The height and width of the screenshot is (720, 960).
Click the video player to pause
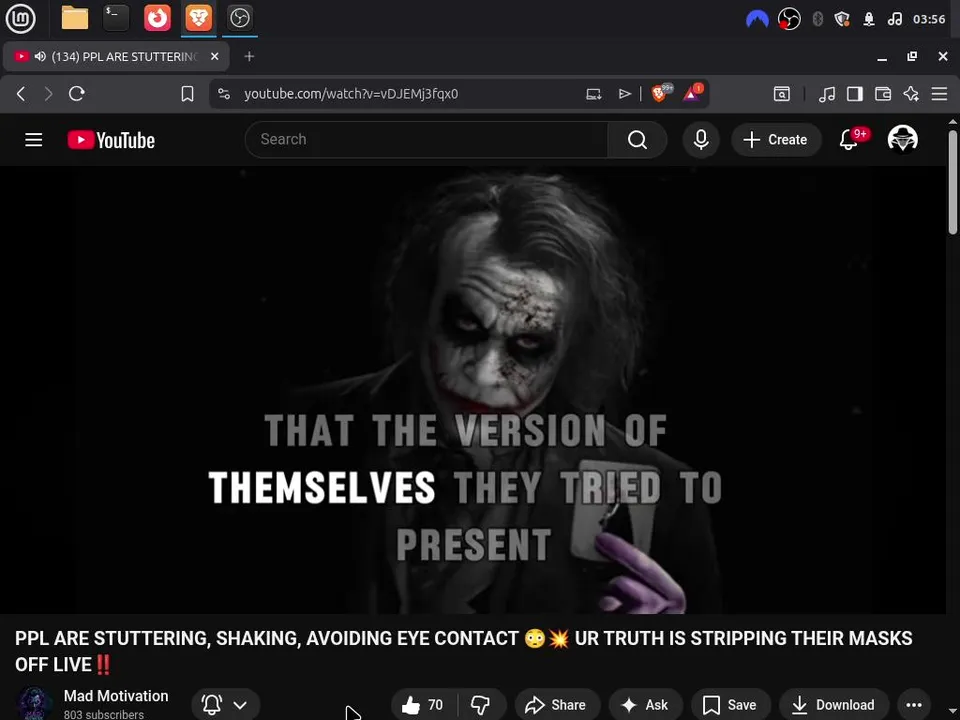pyautogui.click(x=473, y=389)
